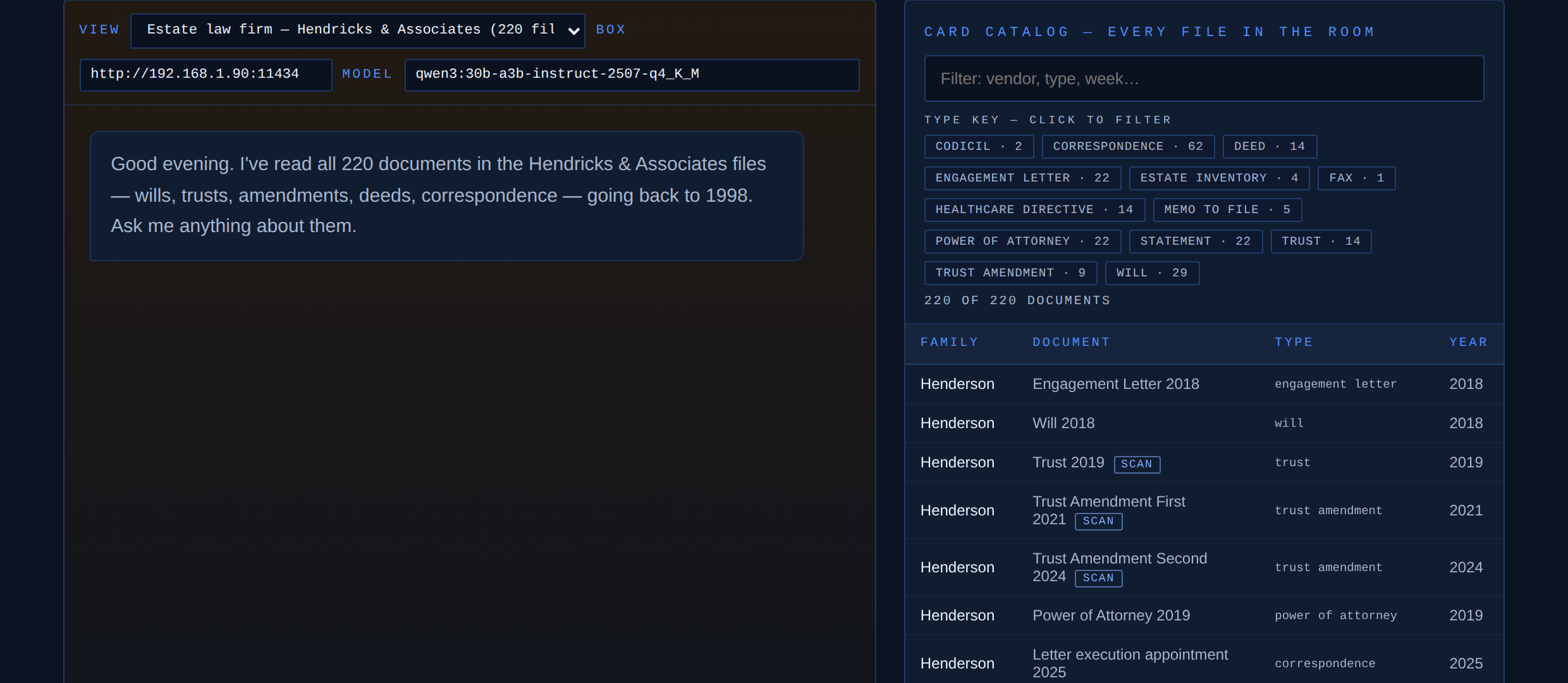The height and width of the screenshot is (683, 1568).
Task: Open Engagement Letter 2018 document row
Action: tap(1204, 385)
